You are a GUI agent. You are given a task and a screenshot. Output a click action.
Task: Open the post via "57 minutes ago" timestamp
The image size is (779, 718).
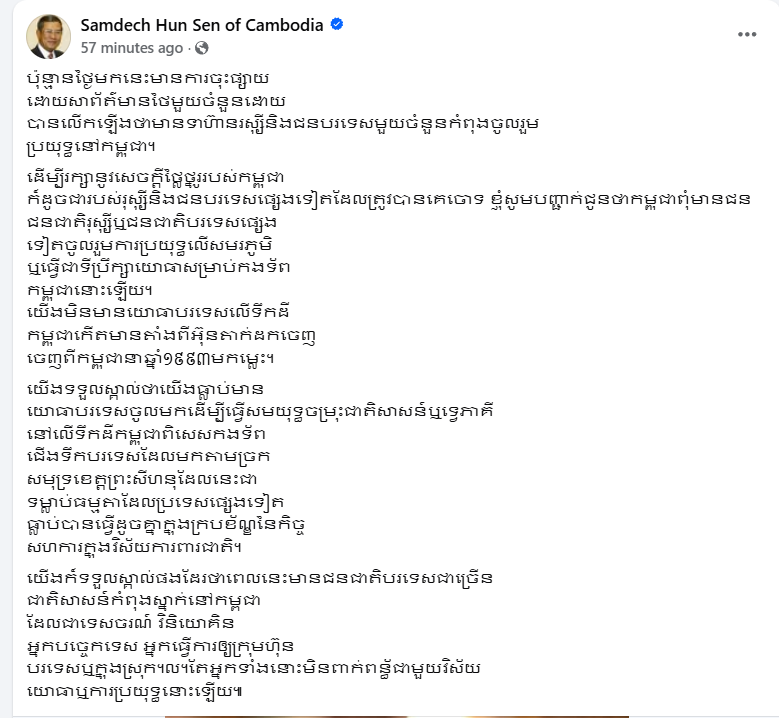coord(132,48)
